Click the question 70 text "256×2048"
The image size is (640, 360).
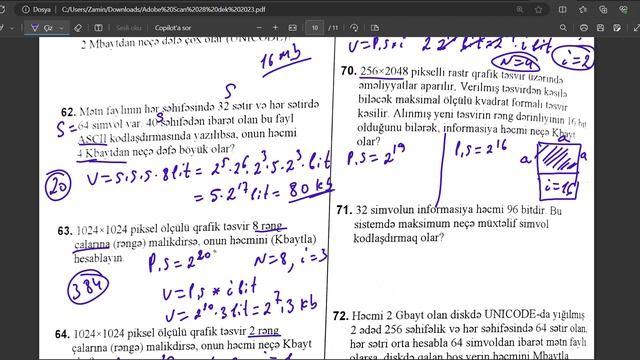[x=384, y=71]
